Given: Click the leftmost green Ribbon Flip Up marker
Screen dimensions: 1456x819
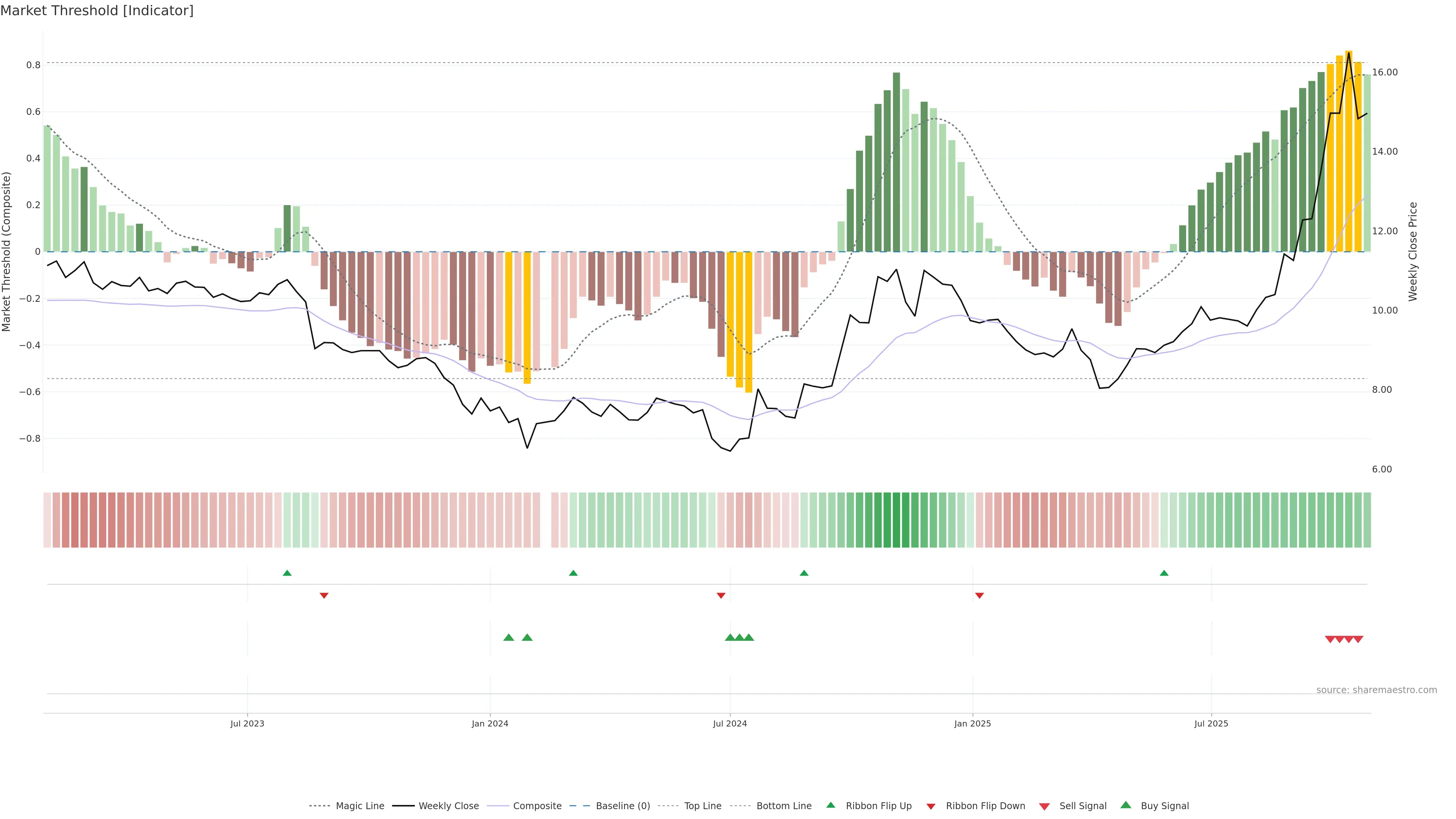Looking at the screenshot, I should click(287, 573).
